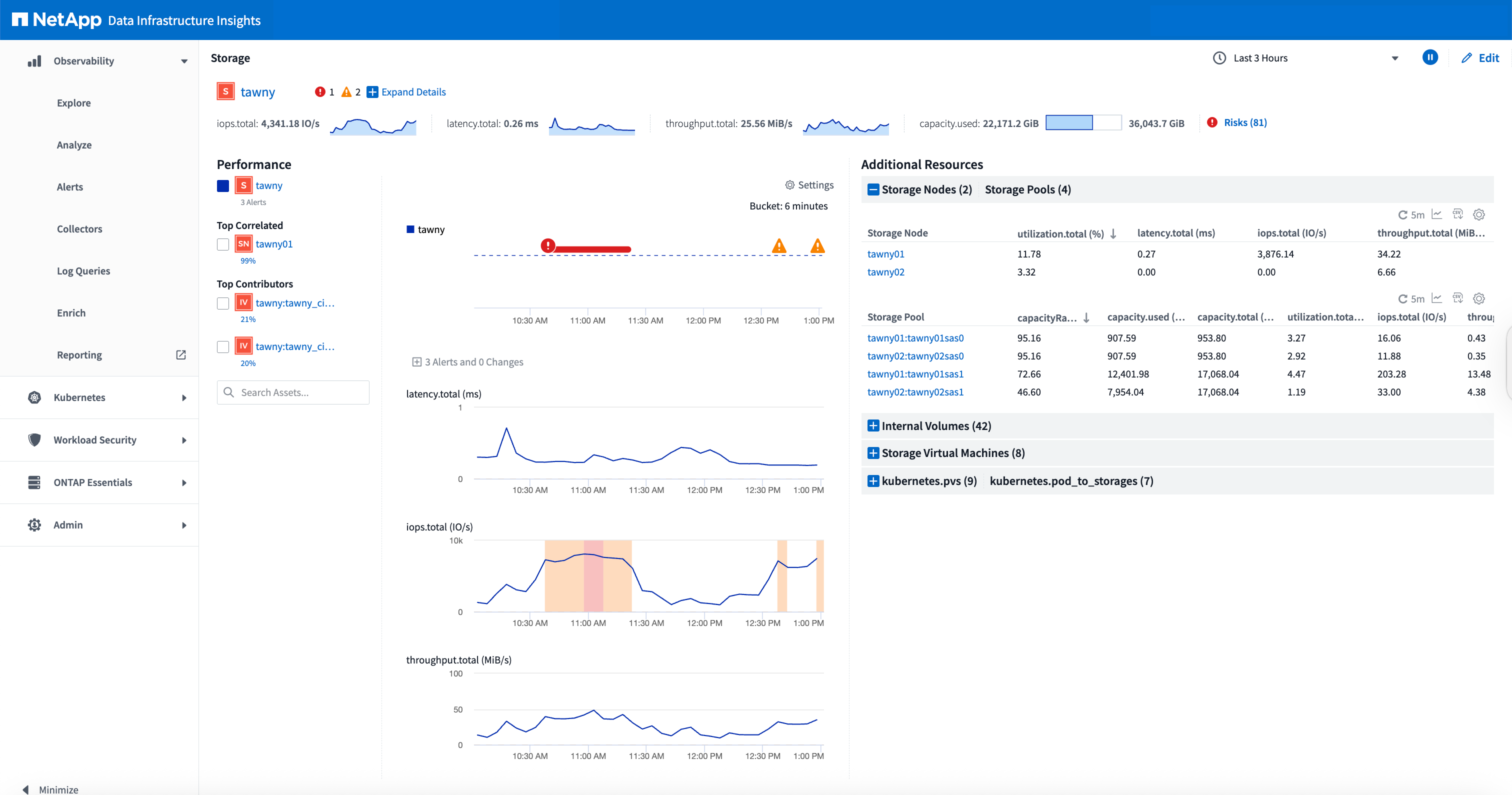Expand Storage Virtual Machines (8) section
Screen dimensions: 1512x795
click(873, 452)
